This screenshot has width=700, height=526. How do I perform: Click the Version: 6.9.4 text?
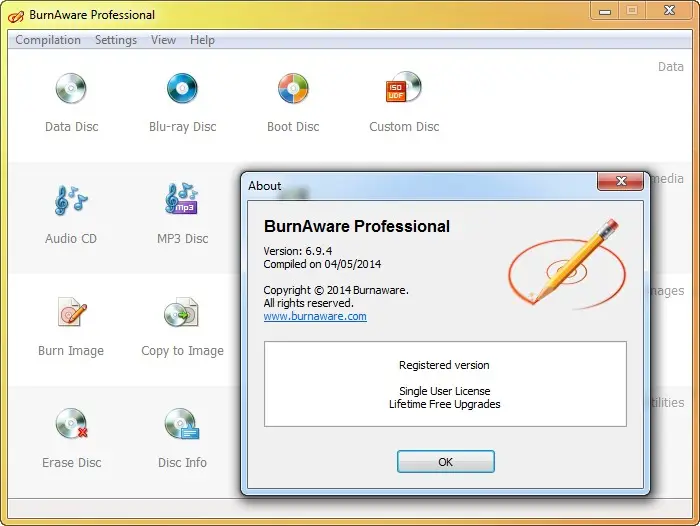[298, 251]
